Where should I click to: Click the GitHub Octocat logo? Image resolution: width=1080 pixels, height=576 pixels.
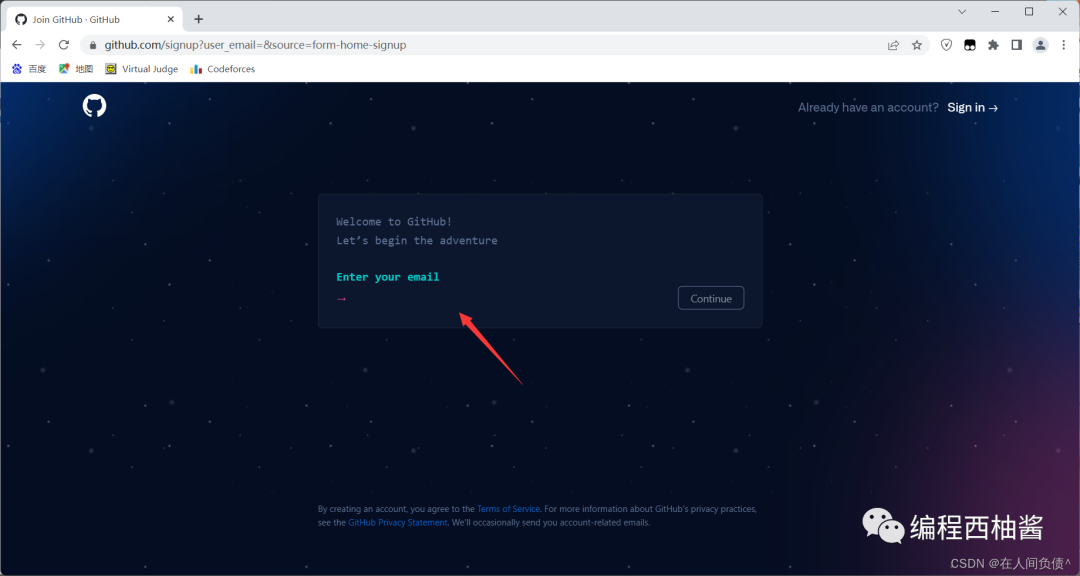pyautogui.click(x=94, y=106)
